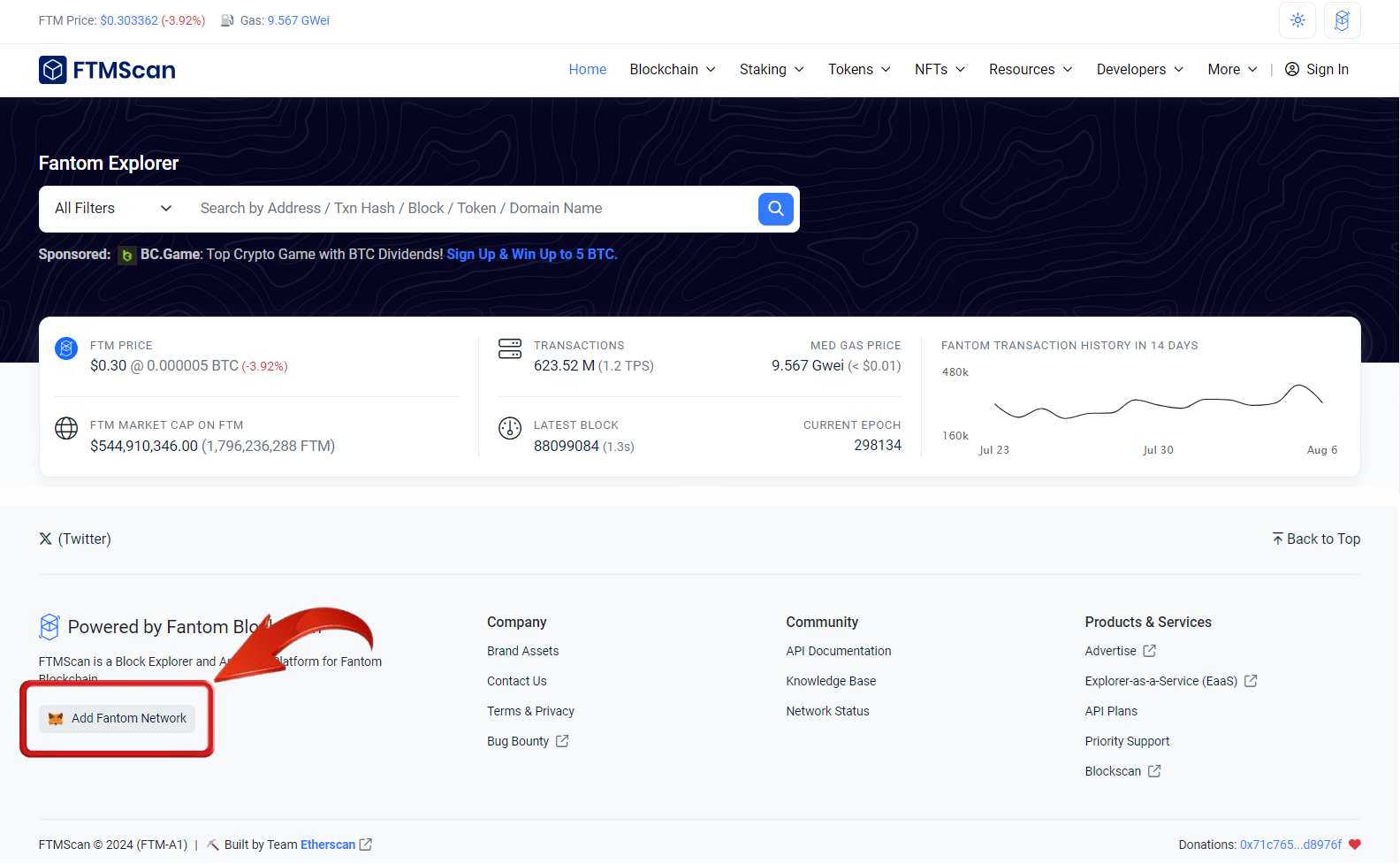
Task: Click the gas pump icon
Action: [x=227, y=20]
